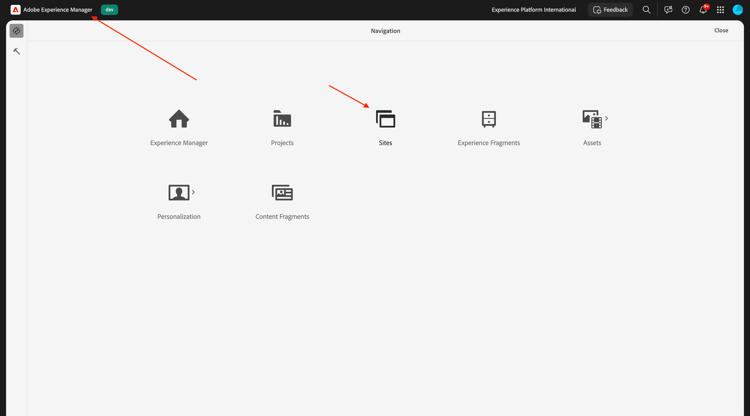The image size is (750, 416).
Task: Close the Navigation panel
Action: click(721, 31)
